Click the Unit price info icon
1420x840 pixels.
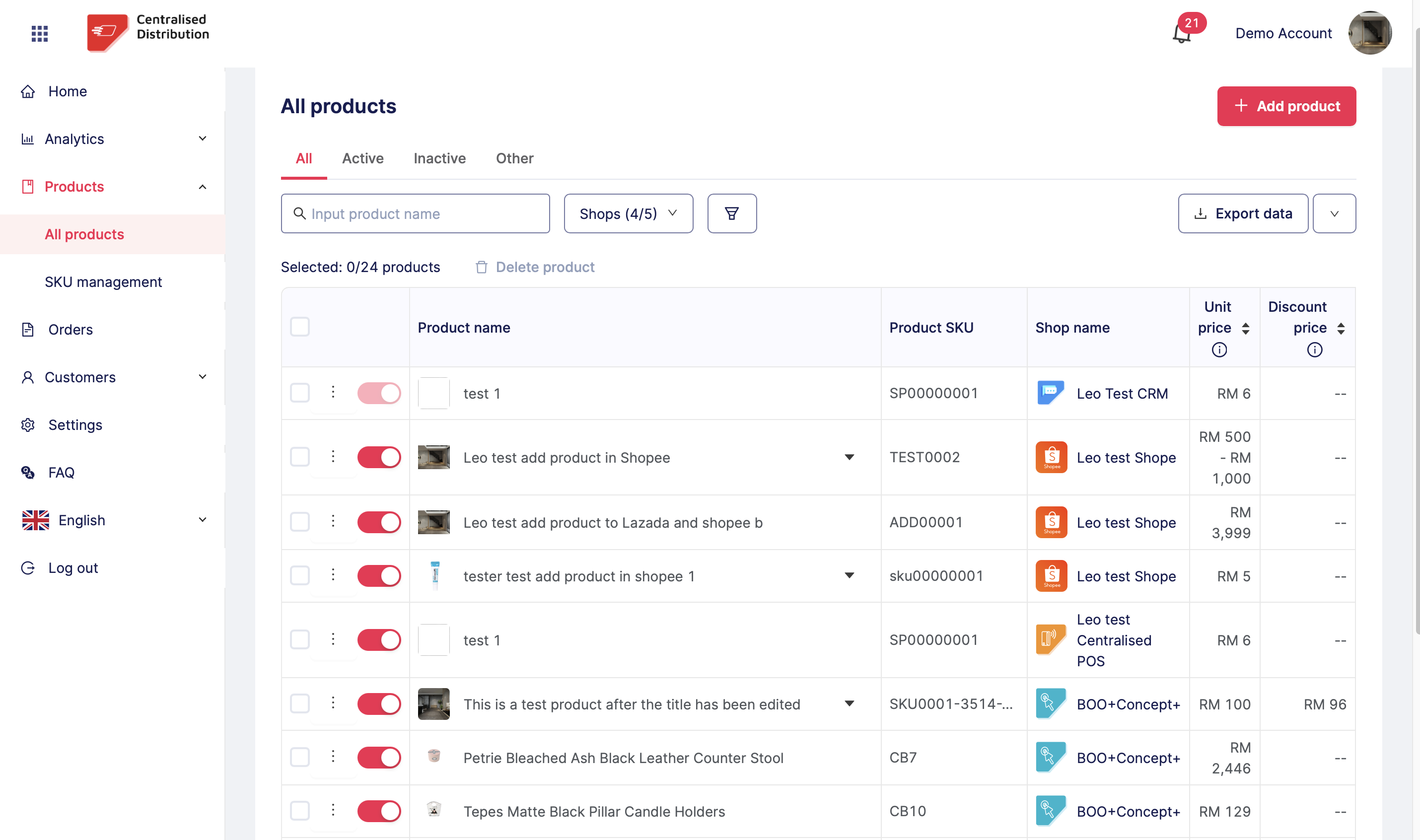coord(1219,350)
